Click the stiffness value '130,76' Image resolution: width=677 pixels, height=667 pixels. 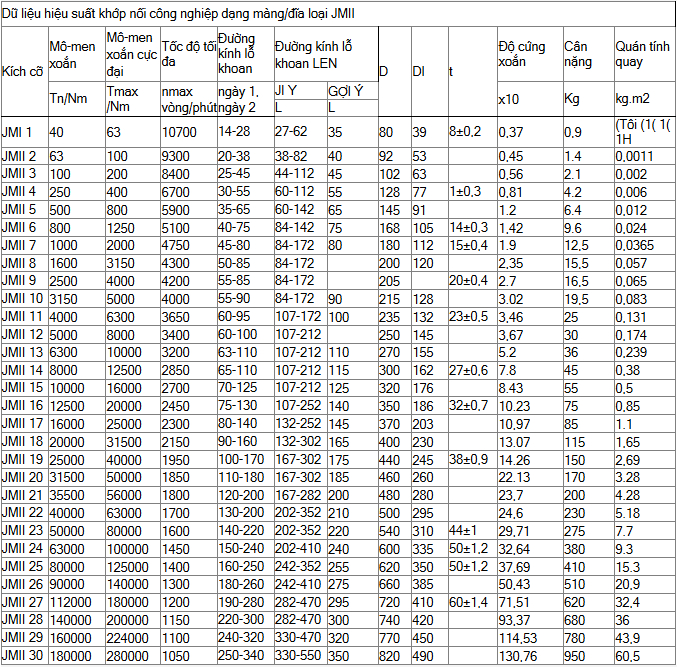(x=518, y=656)
